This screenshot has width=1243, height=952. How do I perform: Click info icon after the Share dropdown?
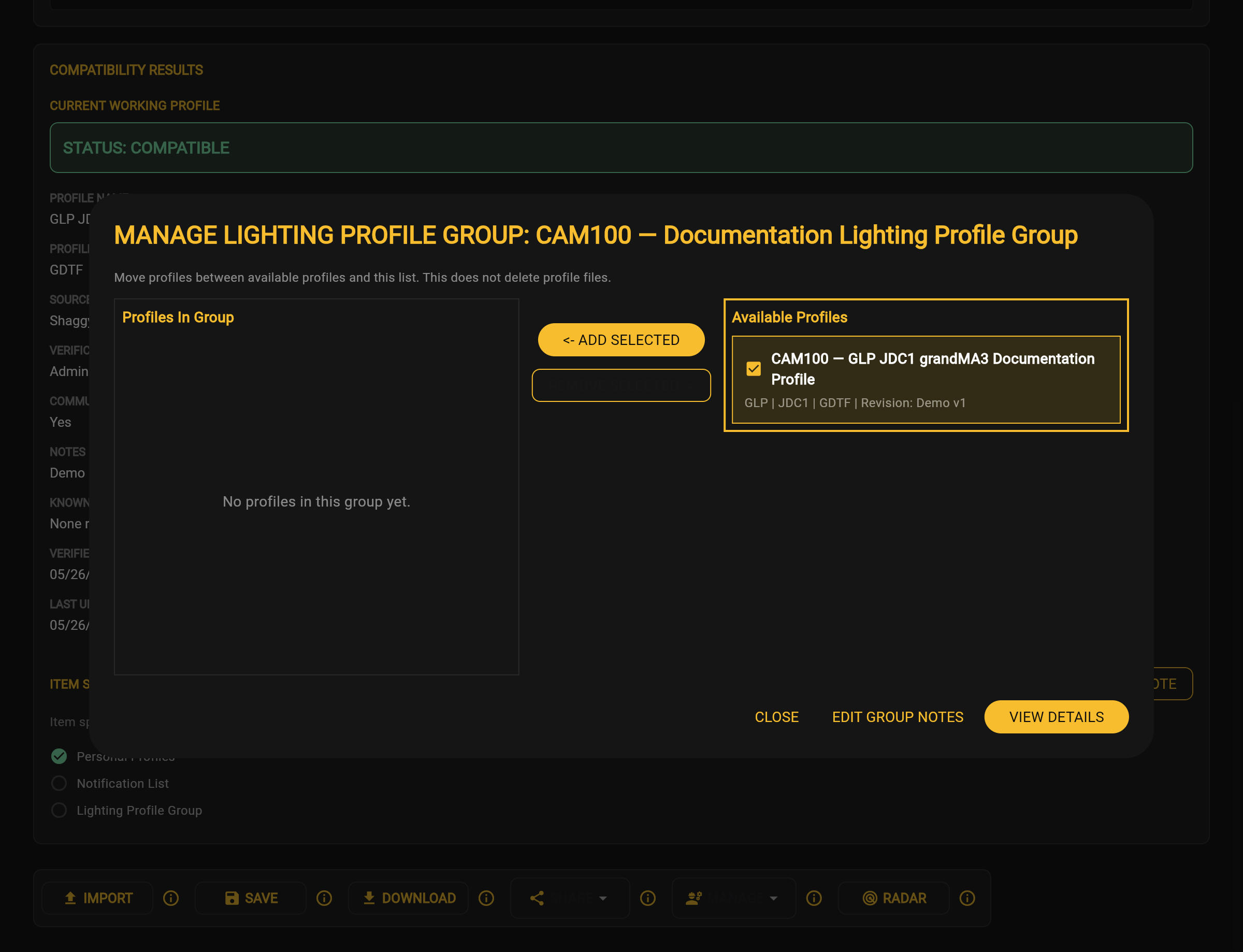[647, 898]
